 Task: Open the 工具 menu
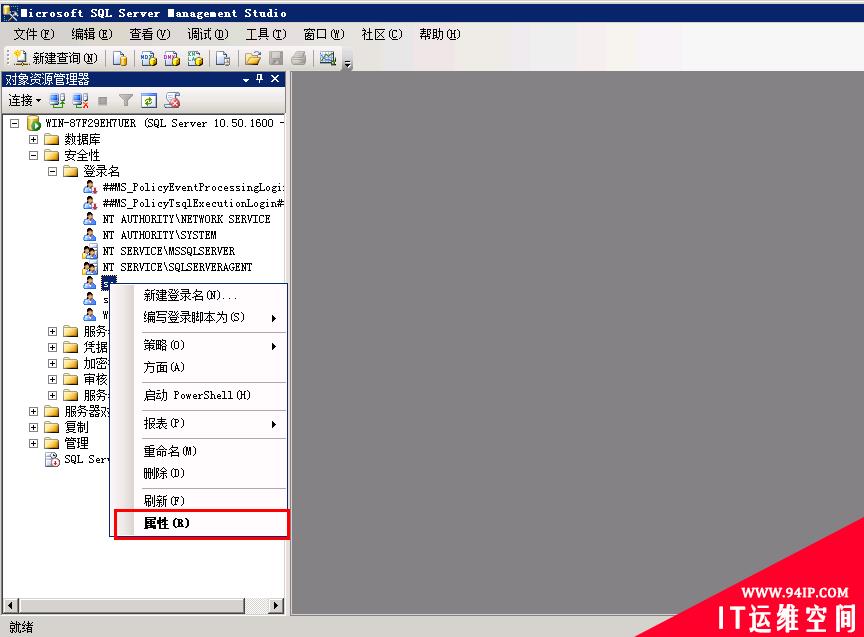[266, 35]
